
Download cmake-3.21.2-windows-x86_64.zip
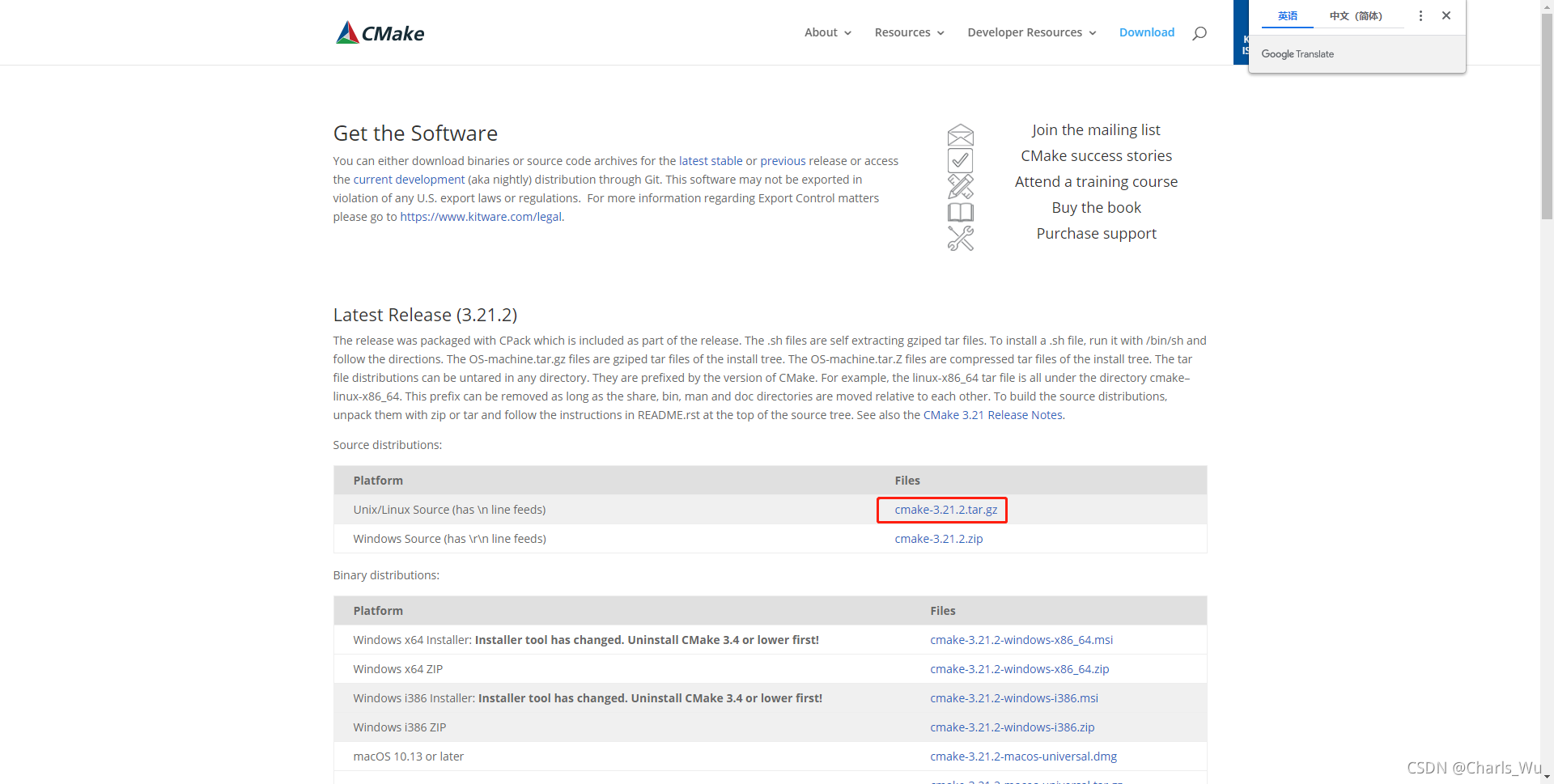[1020, 669]
